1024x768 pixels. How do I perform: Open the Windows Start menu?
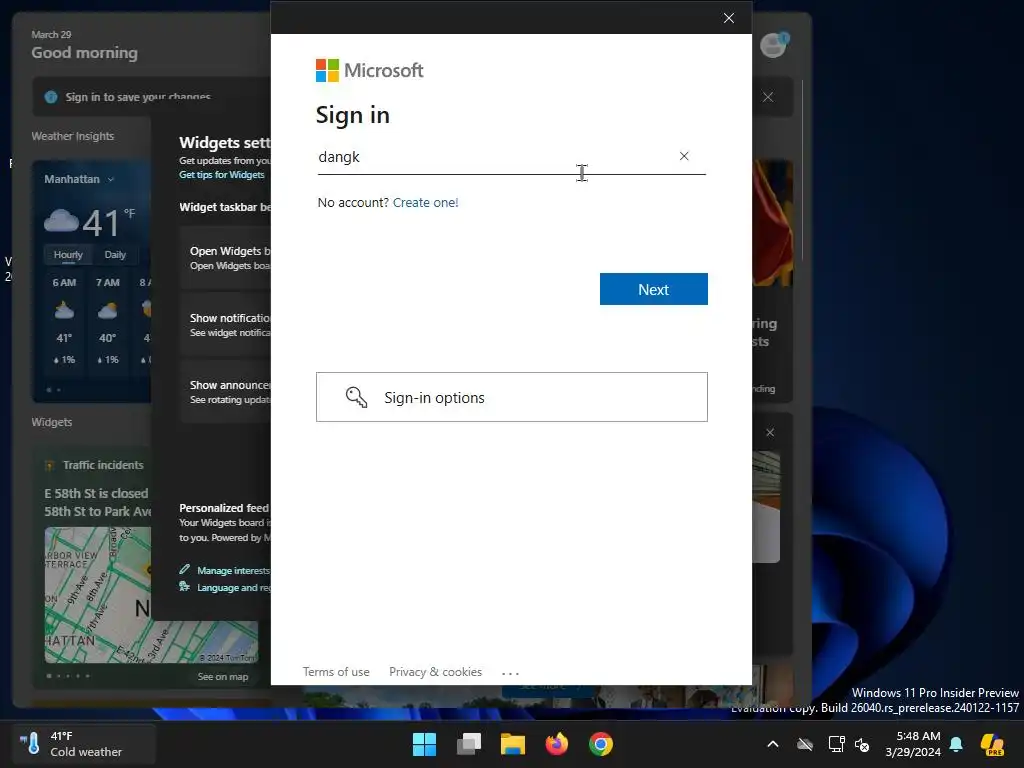(x=424, y=744)
